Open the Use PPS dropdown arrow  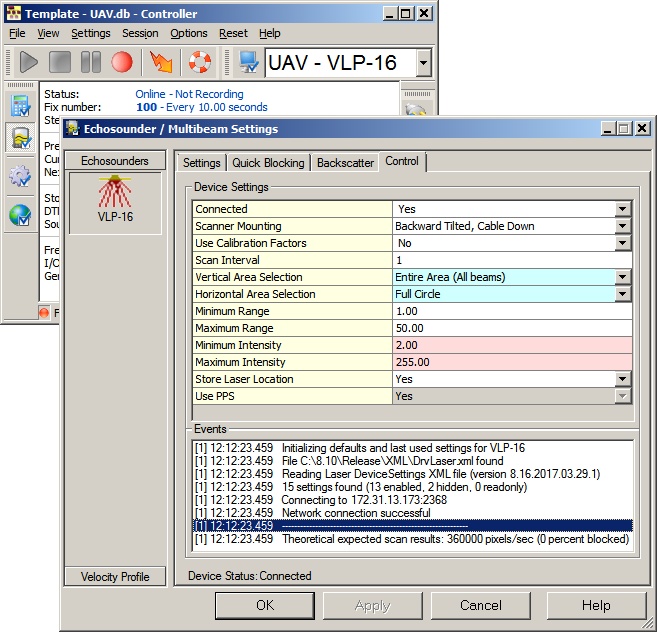tap(623, 396)
